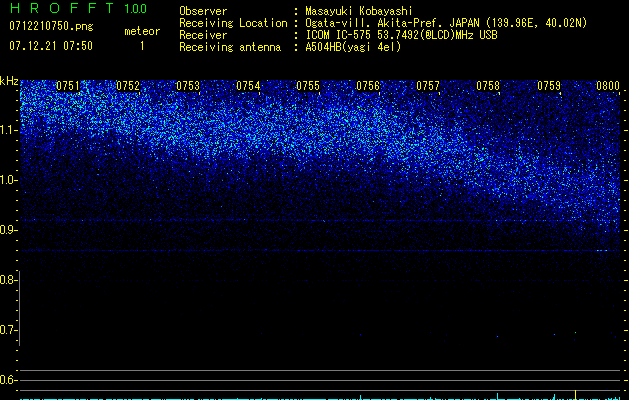Click the meteor count value 1
Screen dimensions: 629x400
pos(142,46)
